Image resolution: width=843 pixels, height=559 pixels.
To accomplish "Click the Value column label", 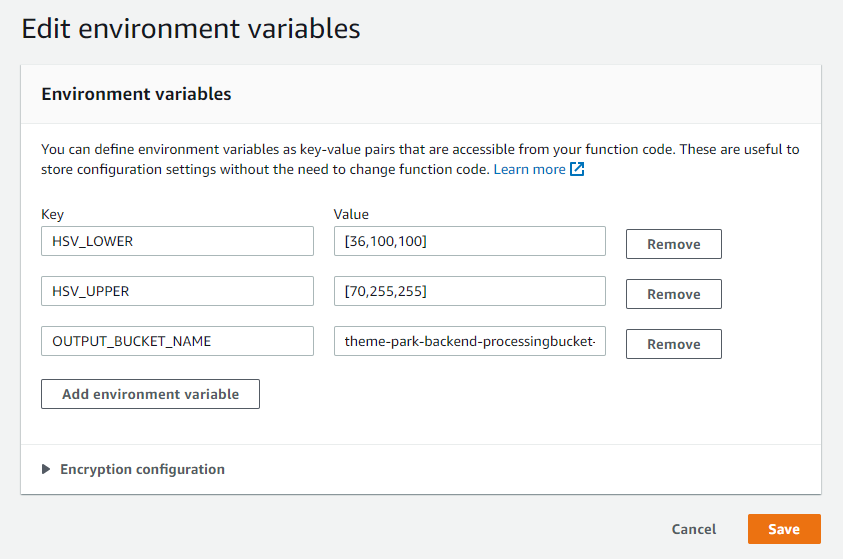I will click(351, 214).
